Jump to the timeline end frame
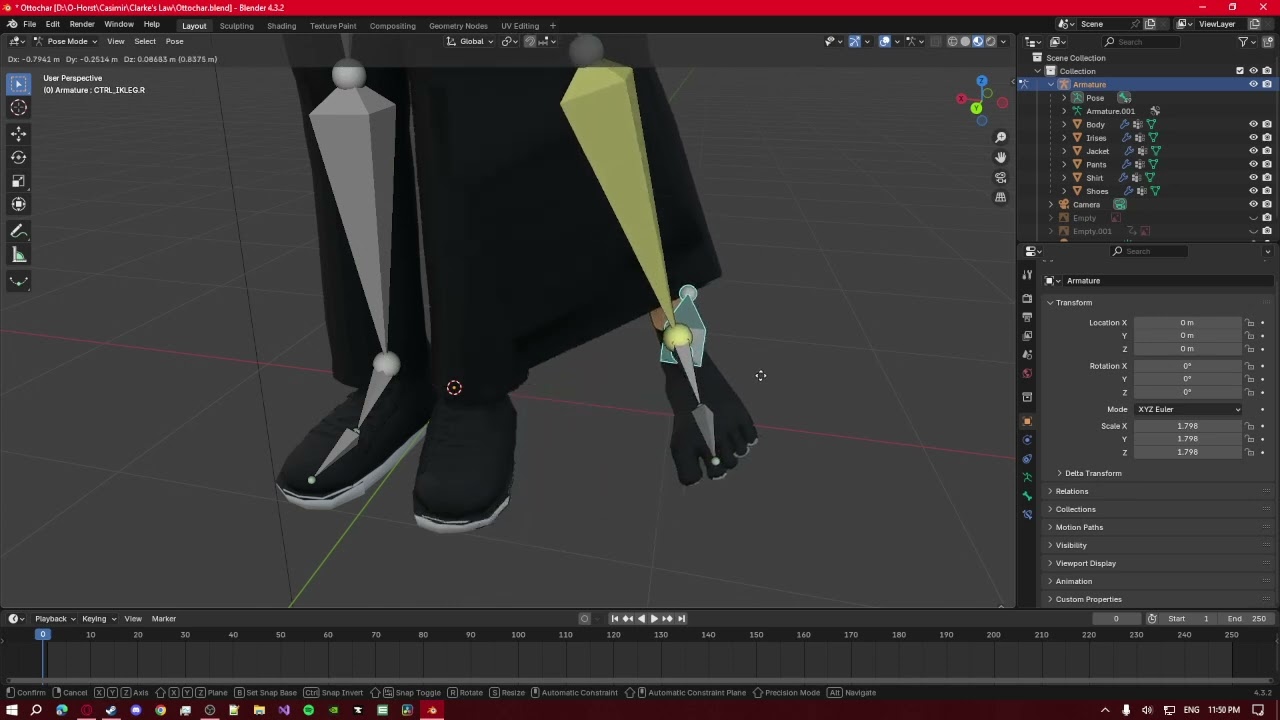This screenshot has width=1280, height=720. tap(681, 618)
